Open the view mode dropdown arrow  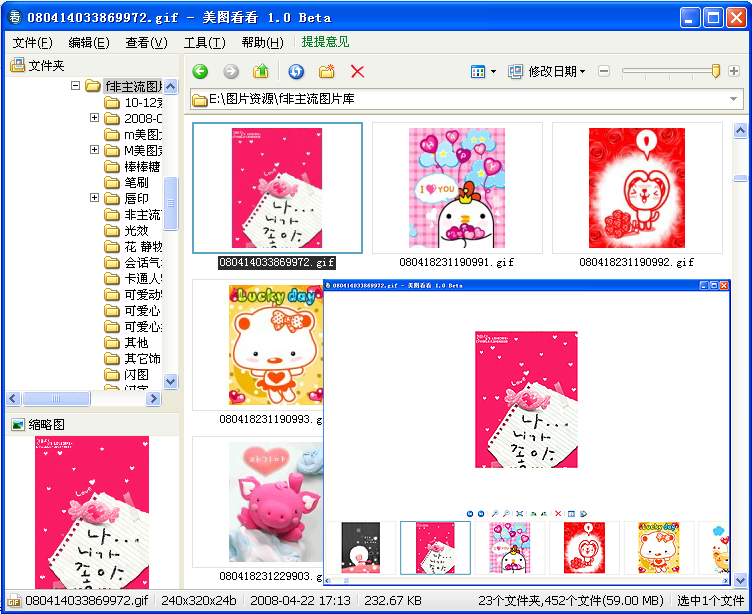[x=494, y=72]
